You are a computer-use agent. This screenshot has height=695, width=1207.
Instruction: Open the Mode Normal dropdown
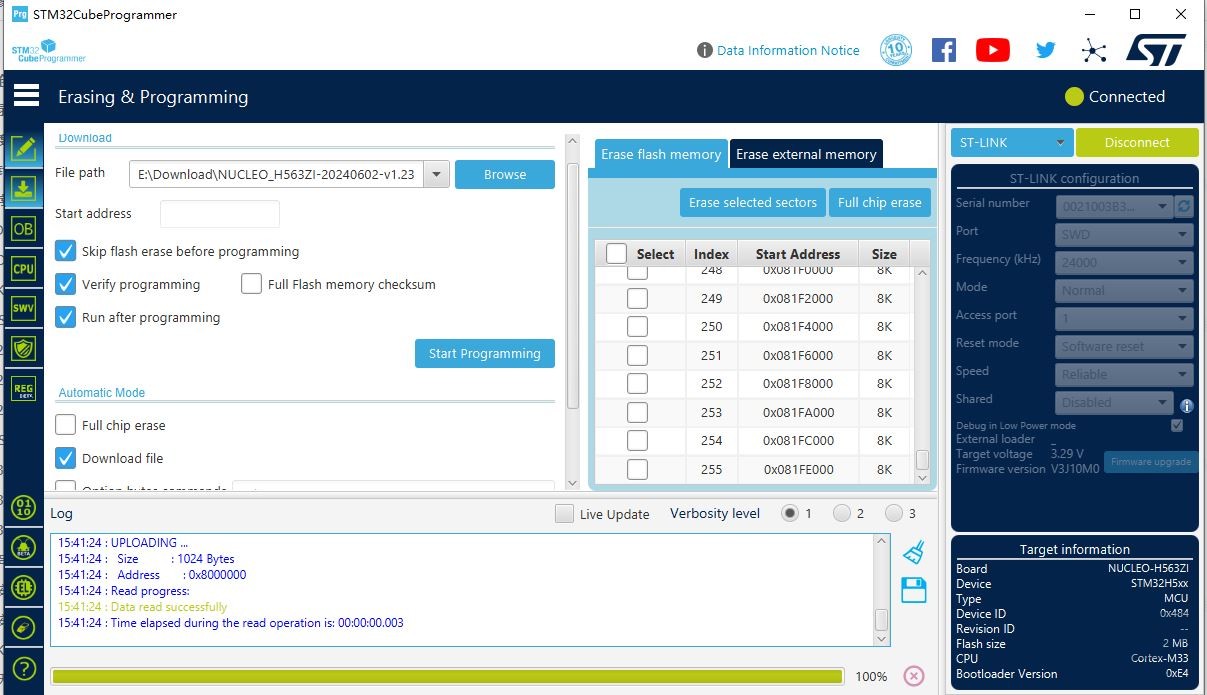click(x=1125, y=290)
